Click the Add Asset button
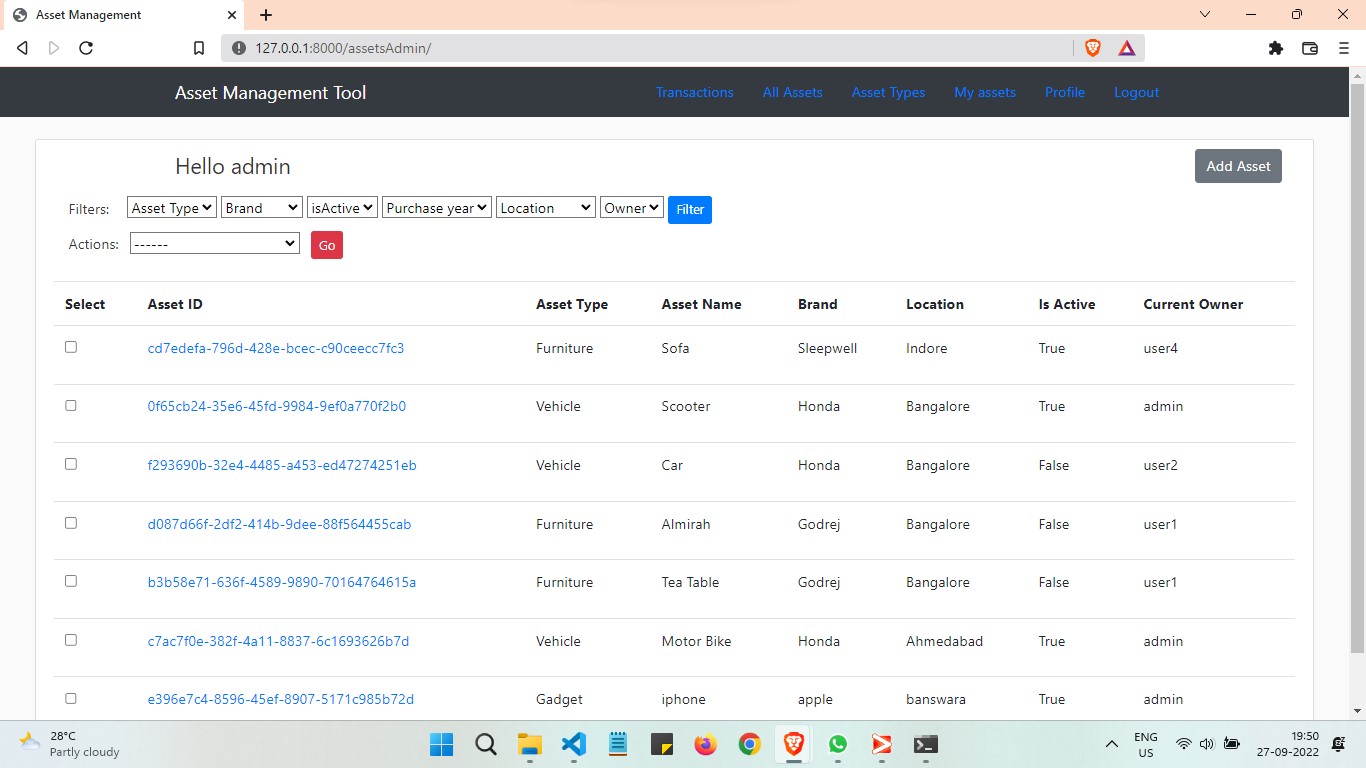This screenshot has height=768, width=1366. click(1238, 166)
